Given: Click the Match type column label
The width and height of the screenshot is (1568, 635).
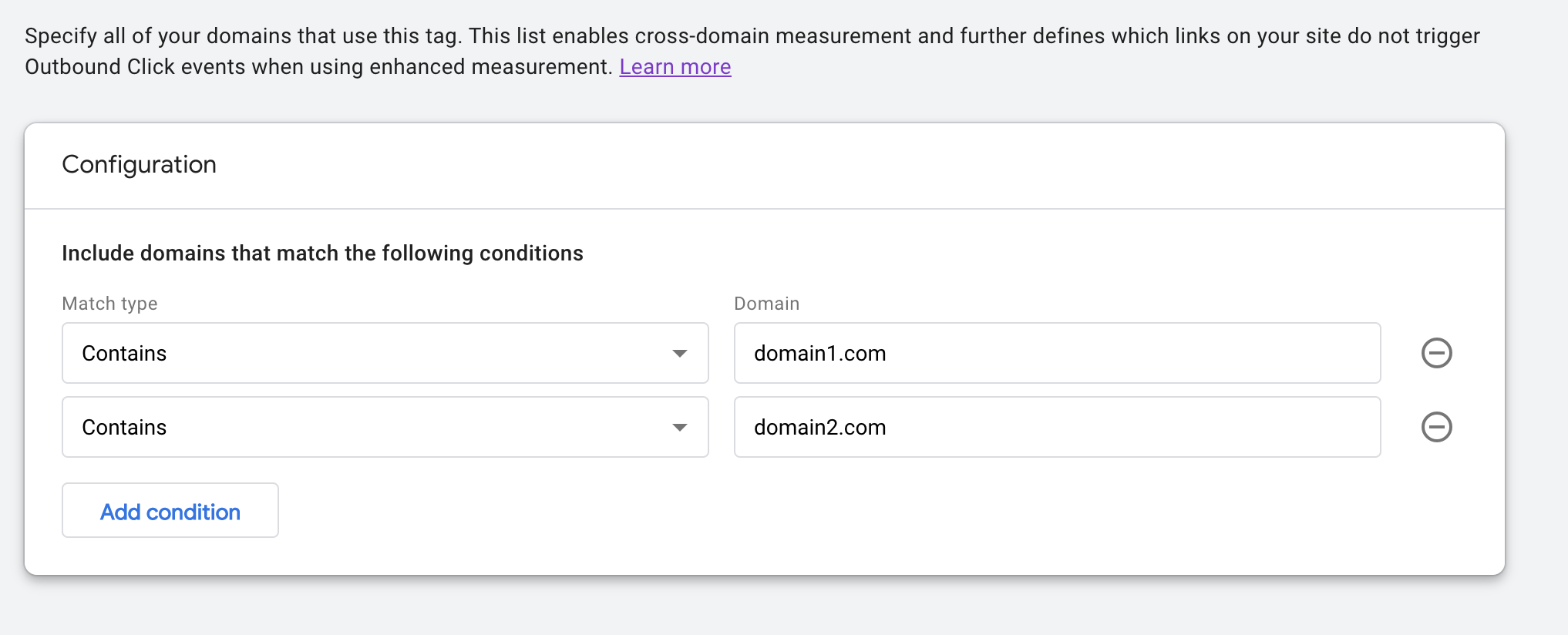Looking at the screenshot, I should (109, 304).
